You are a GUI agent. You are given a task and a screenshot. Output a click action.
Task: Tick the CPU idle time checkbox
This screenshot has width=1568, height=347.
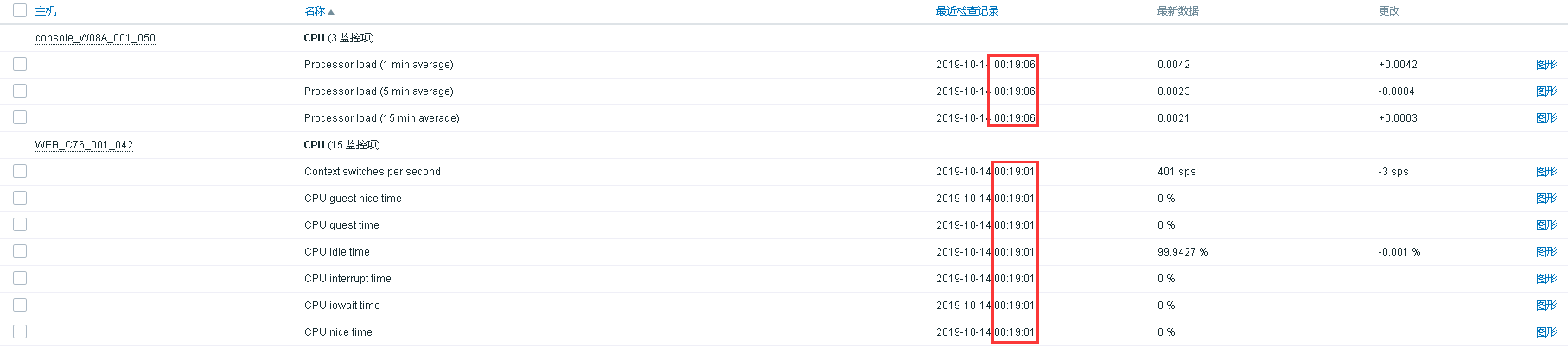click(20, 251)
